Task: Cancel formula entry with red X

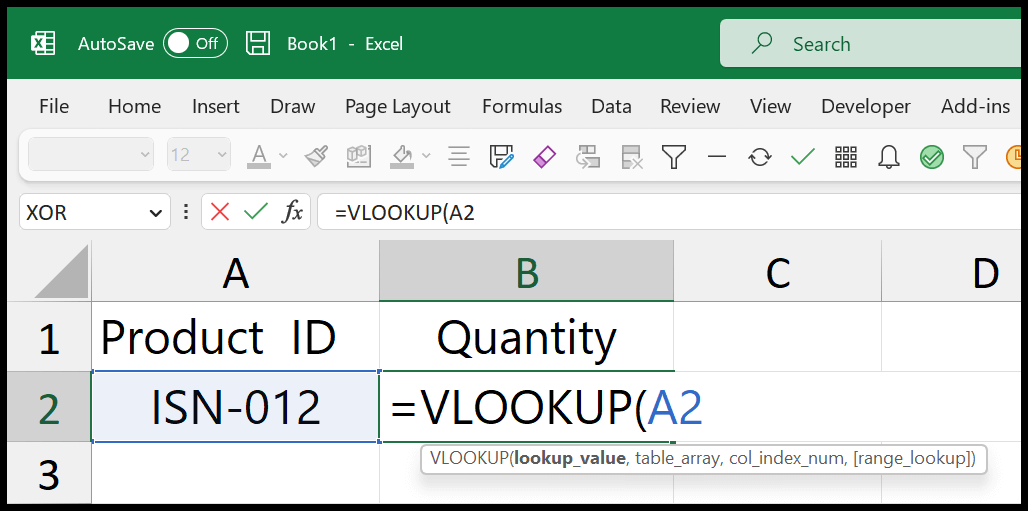Action: click(220, 212)
